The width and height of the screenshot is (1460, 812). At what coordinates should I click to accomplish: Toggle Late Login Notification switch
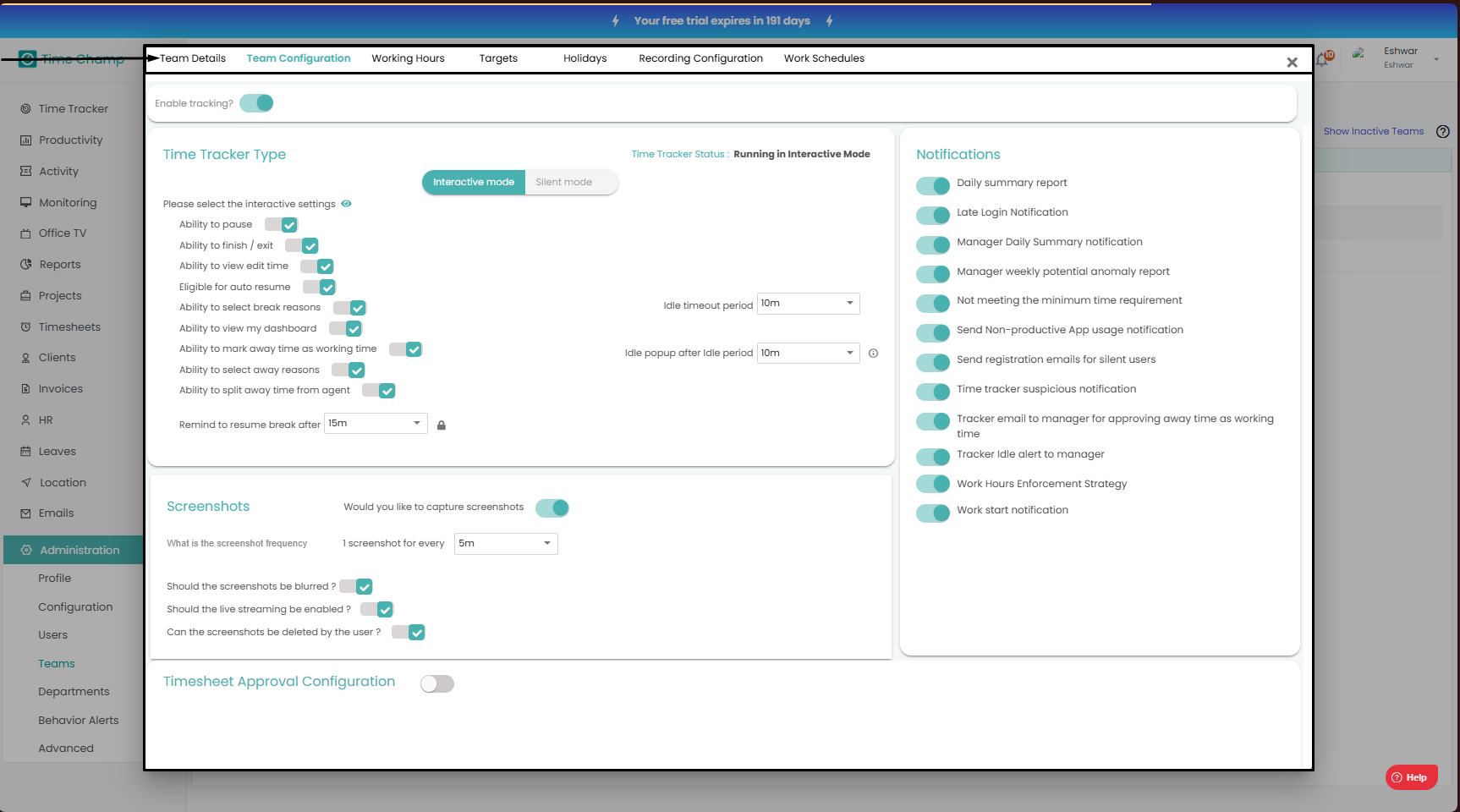933,215
